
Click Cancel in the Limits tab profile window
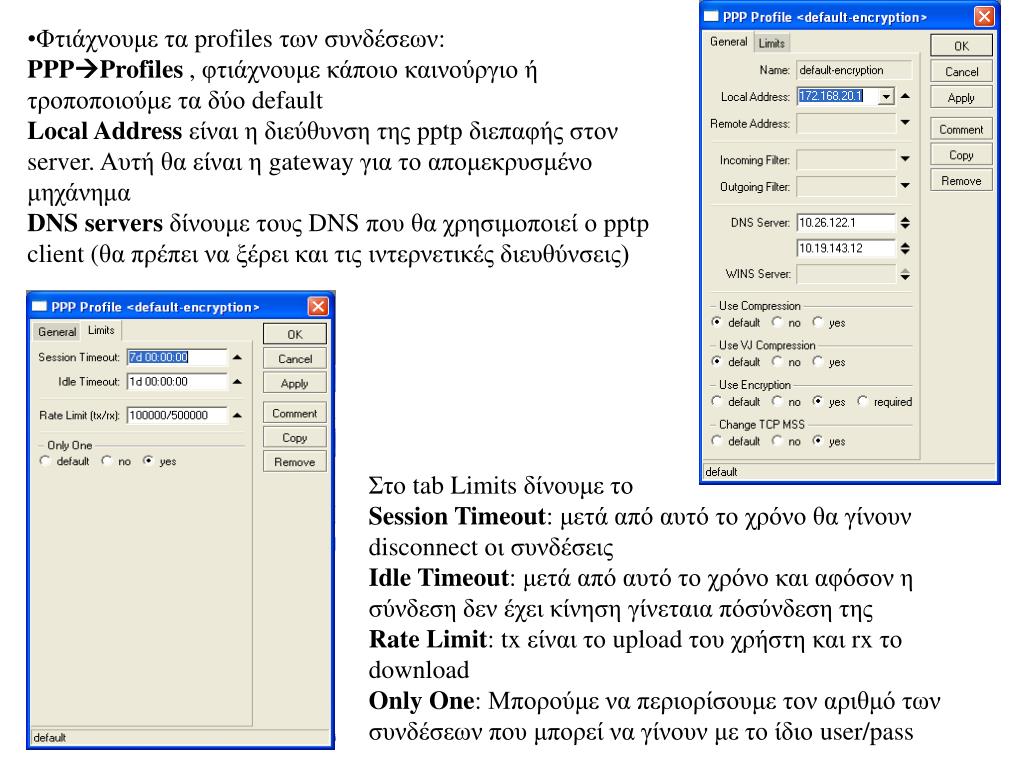[295, 359]
